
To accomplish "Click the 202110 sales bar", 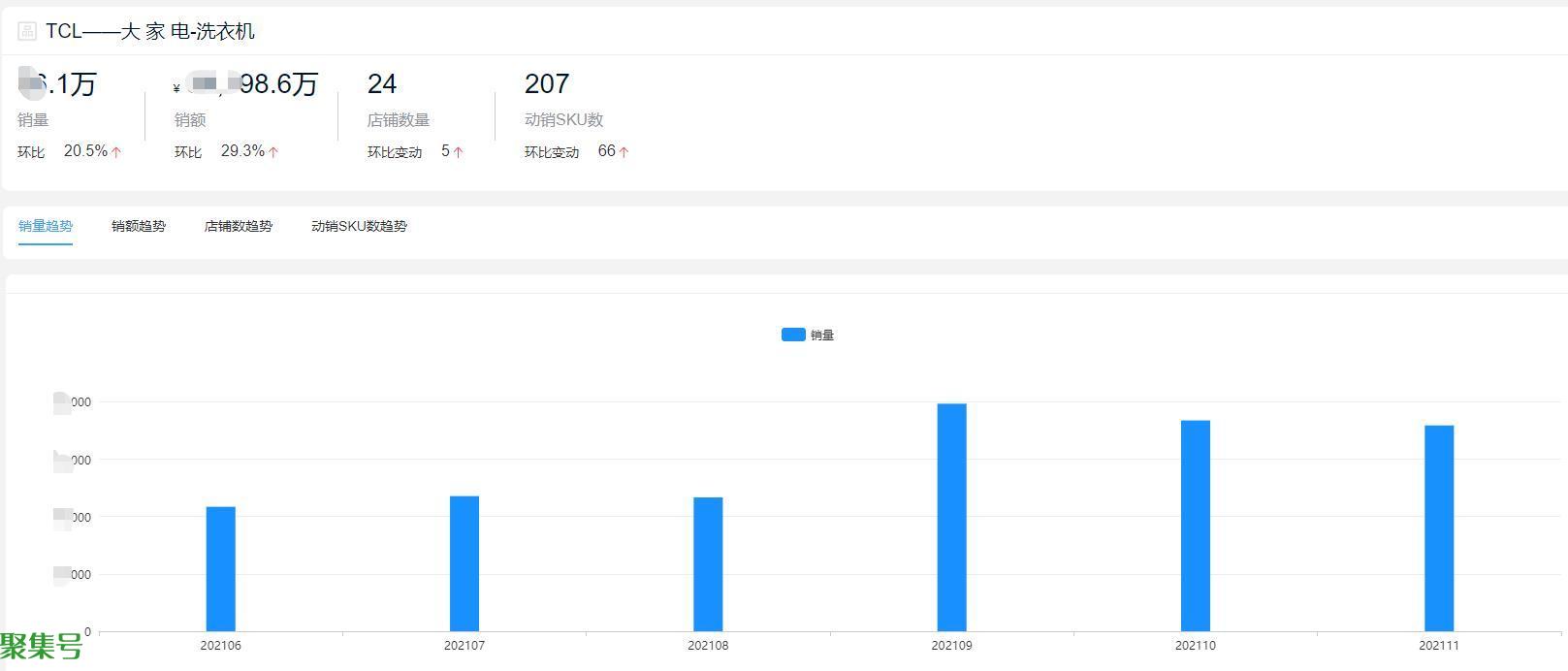I will click(1196, 526).
